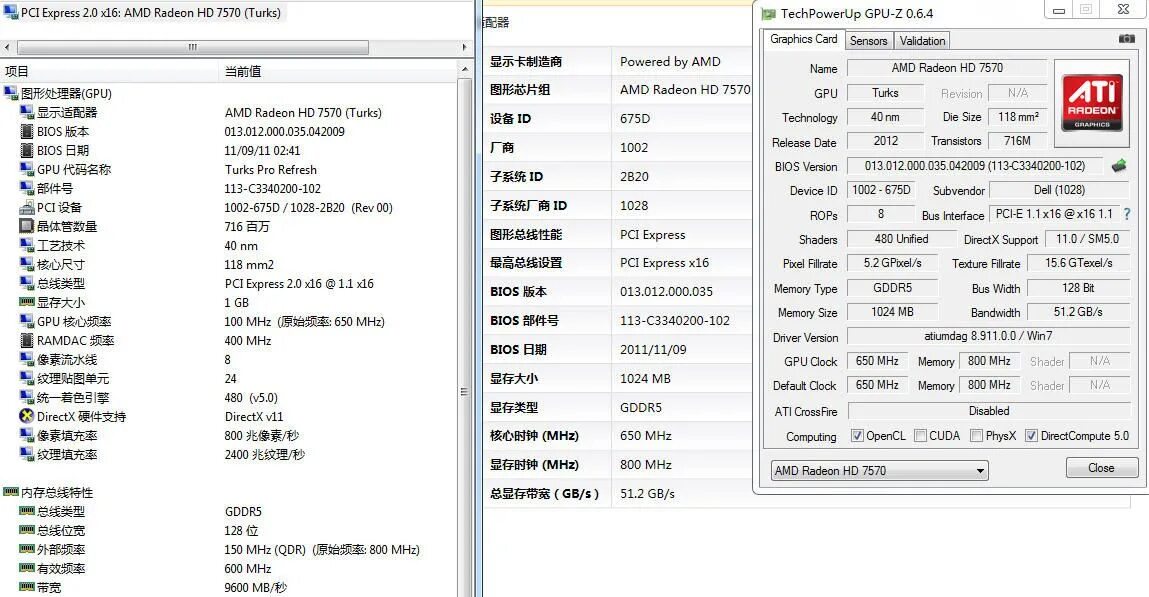Click the horizontal scrollbar right arrow
Image resolution: width=1149 pixels, height=597 pixels.
(464, 47)
